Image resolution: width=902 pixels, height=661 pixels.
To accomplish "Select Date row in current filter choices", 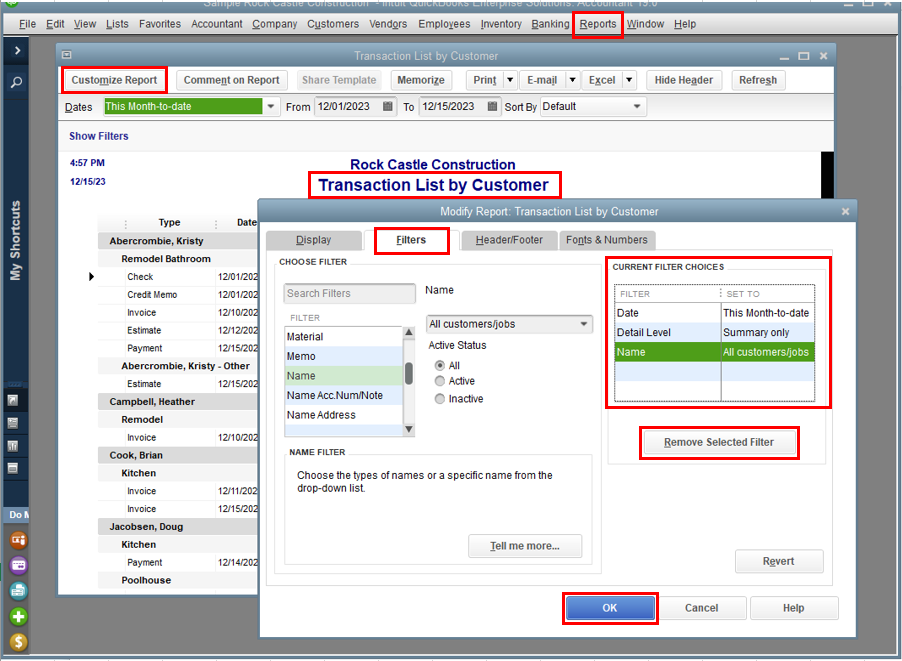I will point(714,313).
